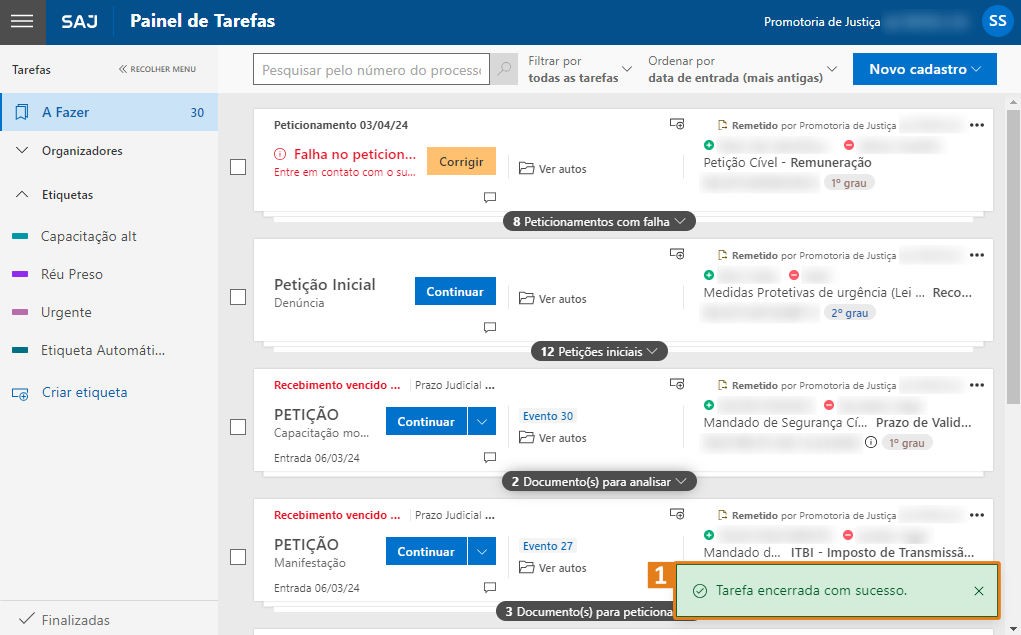Image resolution: width=1021 pixels, height=635 pixels.
Task: Check the Manifestação petition card checkbox
Action: [237, 557]
